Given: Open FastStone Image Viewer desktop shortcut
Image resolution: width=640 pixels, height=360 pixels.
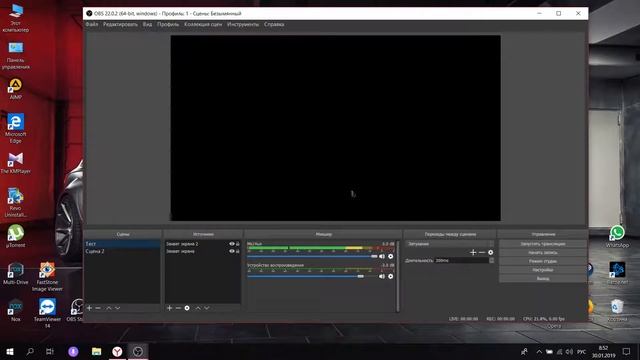Looking at the screenshot, I should pos(47,277).
